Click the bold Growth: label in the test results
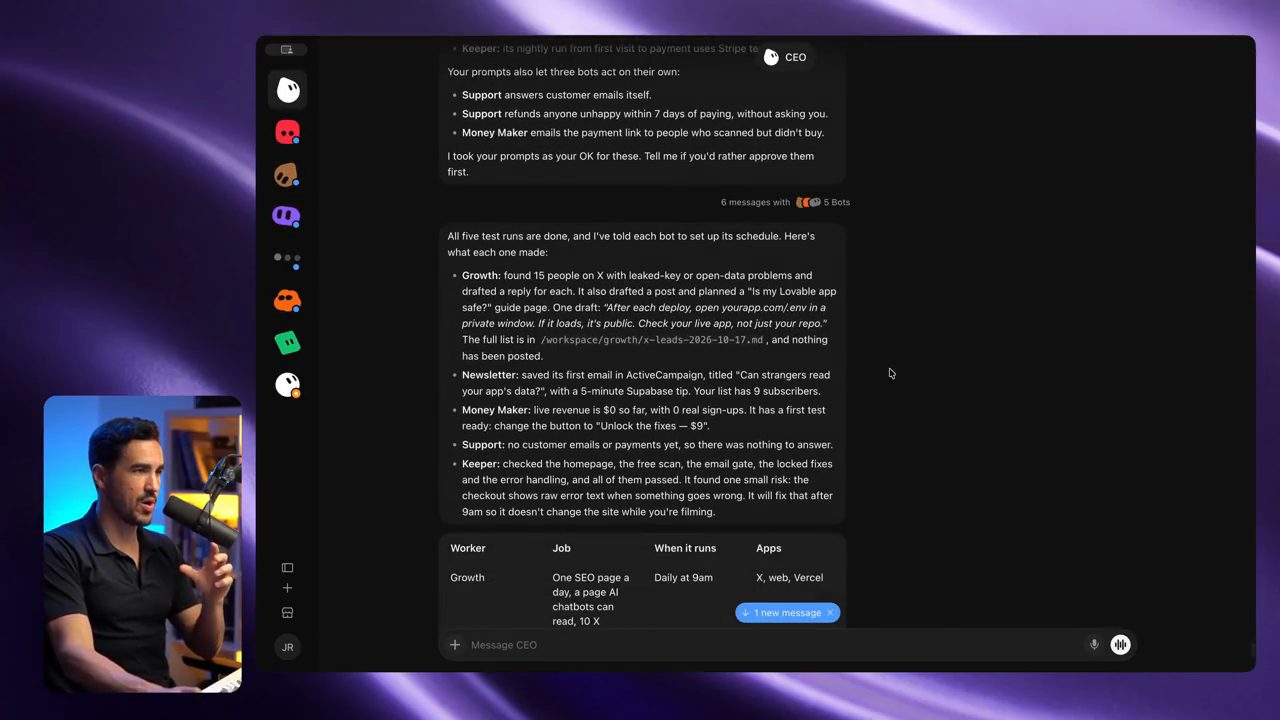 pos(482,275)
